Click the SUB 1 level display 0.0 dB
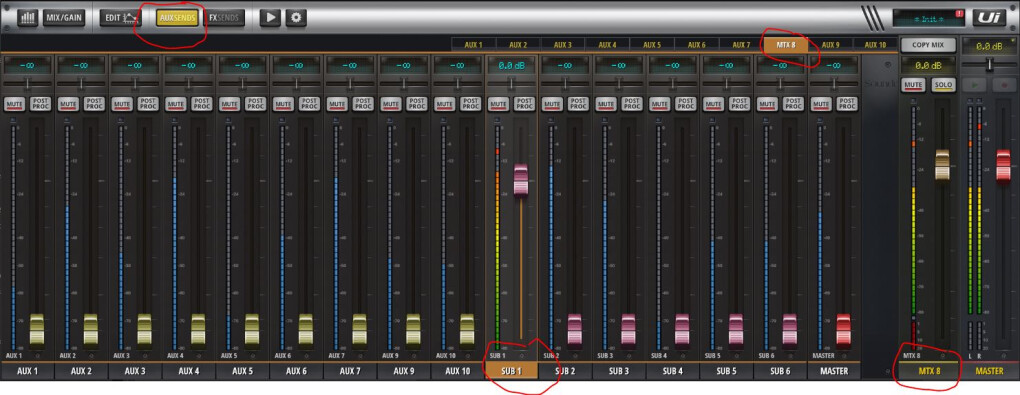Image resolution: width=1020 pixels, height=395 pixels. tap(511, 66)
